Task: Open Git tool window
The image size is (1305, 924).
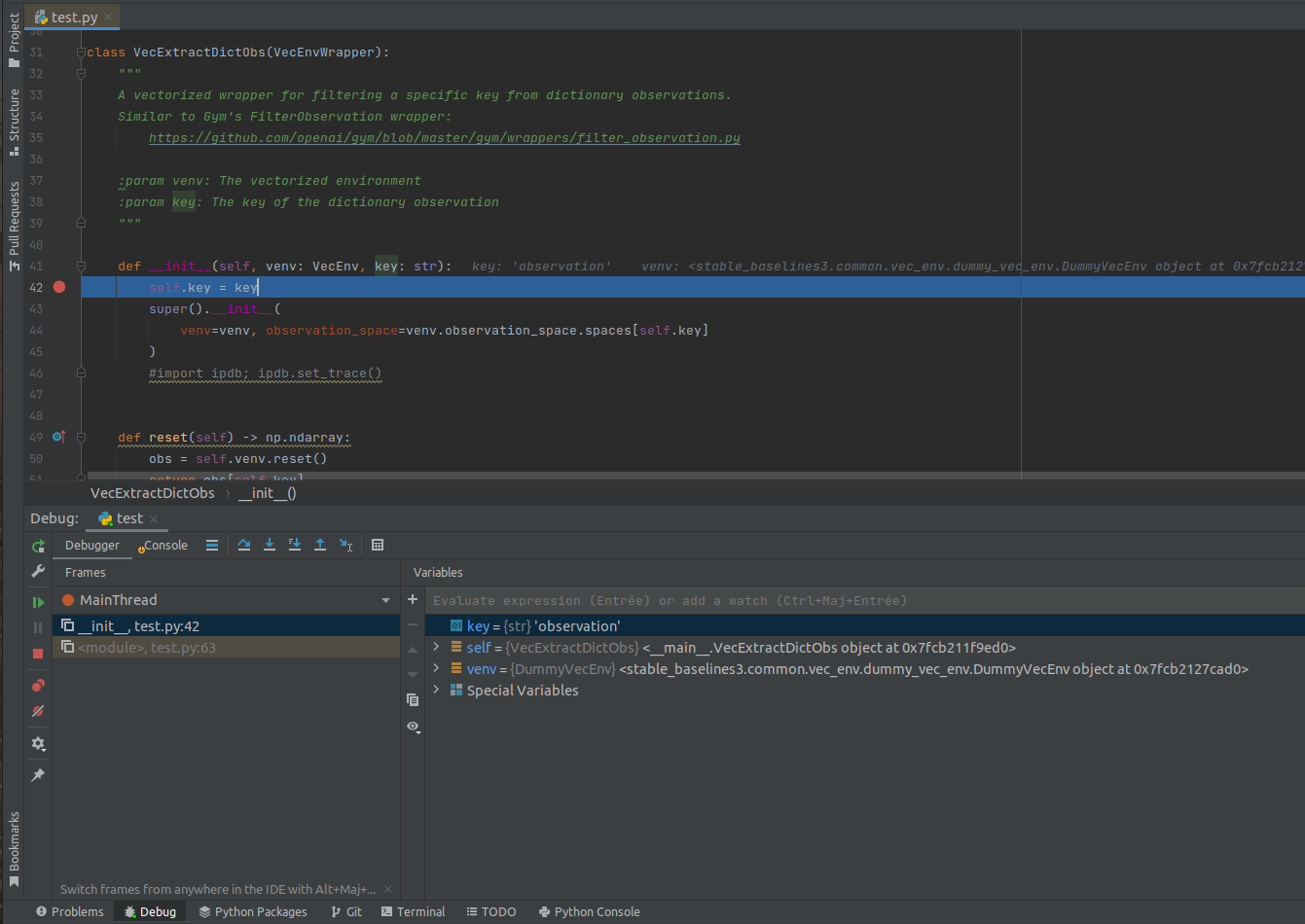Action: tap(346, 911)
